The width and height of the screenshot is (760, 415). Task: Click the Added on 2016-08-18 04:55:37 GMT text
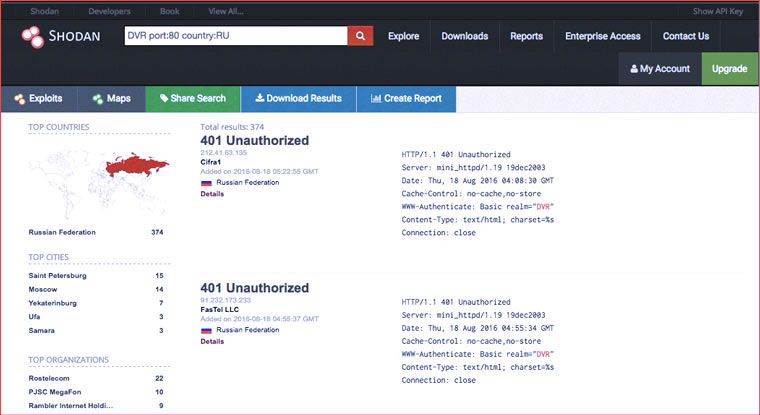(x=259, y=319)
